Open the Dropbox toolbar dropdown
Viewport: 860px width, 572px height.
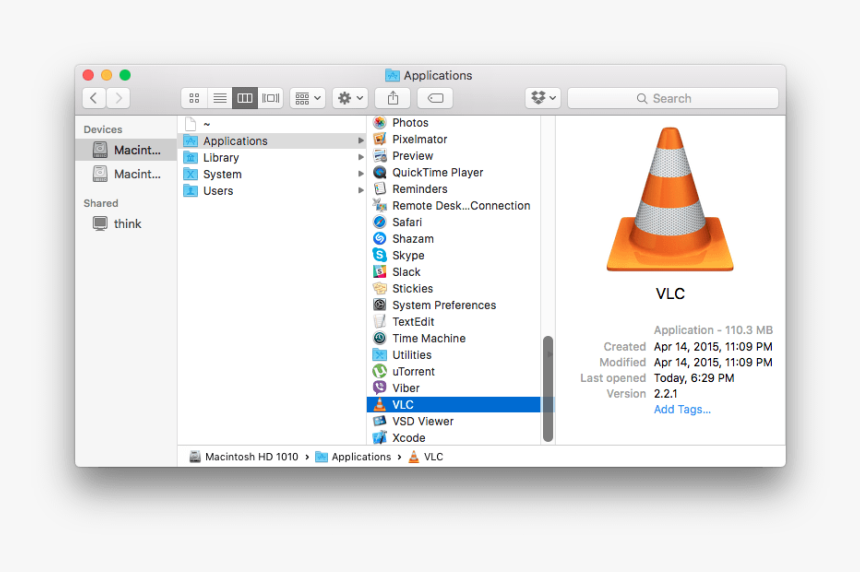click(x=542, y=98)
